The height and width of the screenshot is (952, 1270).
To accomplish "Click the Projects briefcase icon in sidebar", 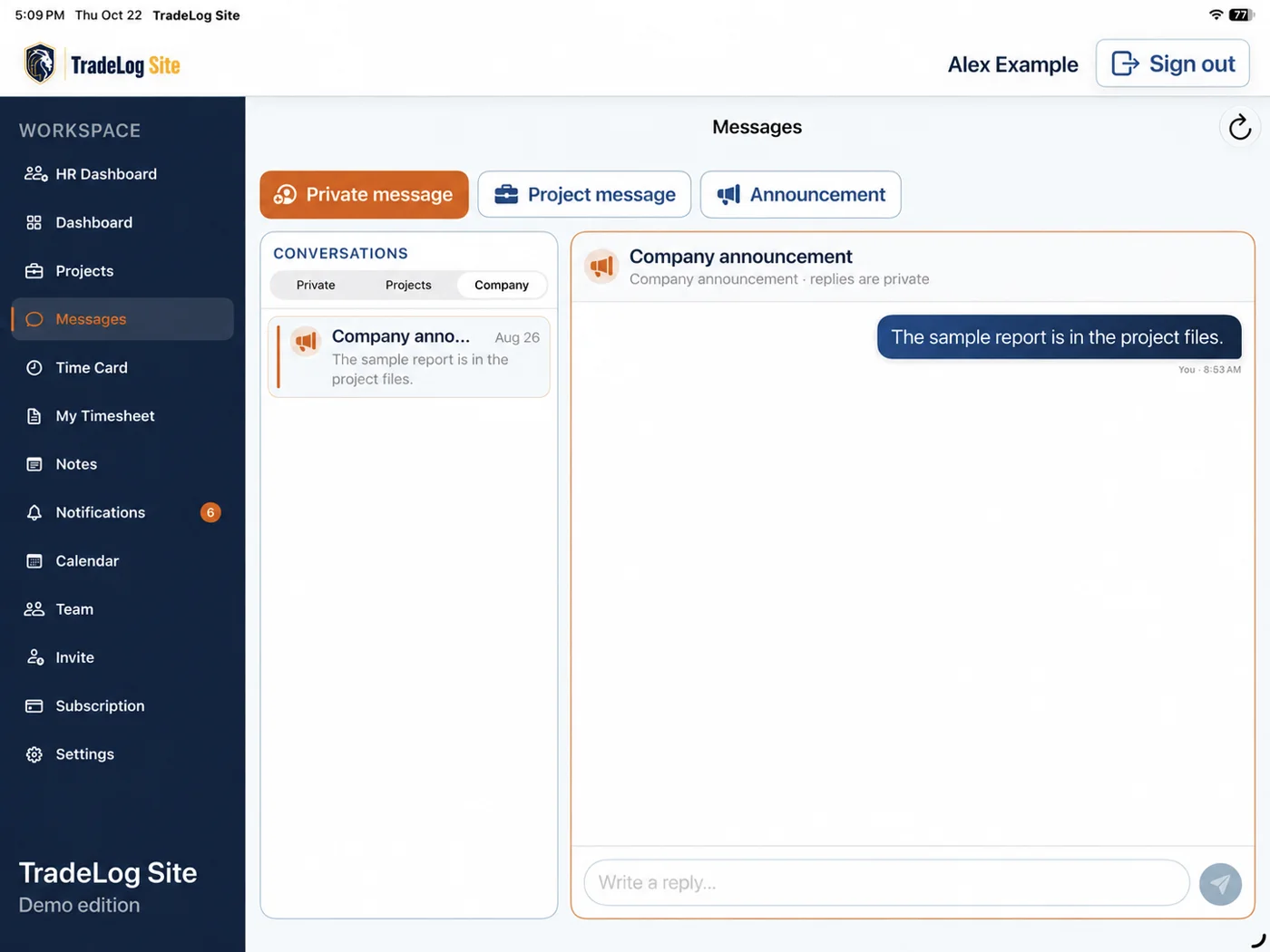I will point(34,271).
